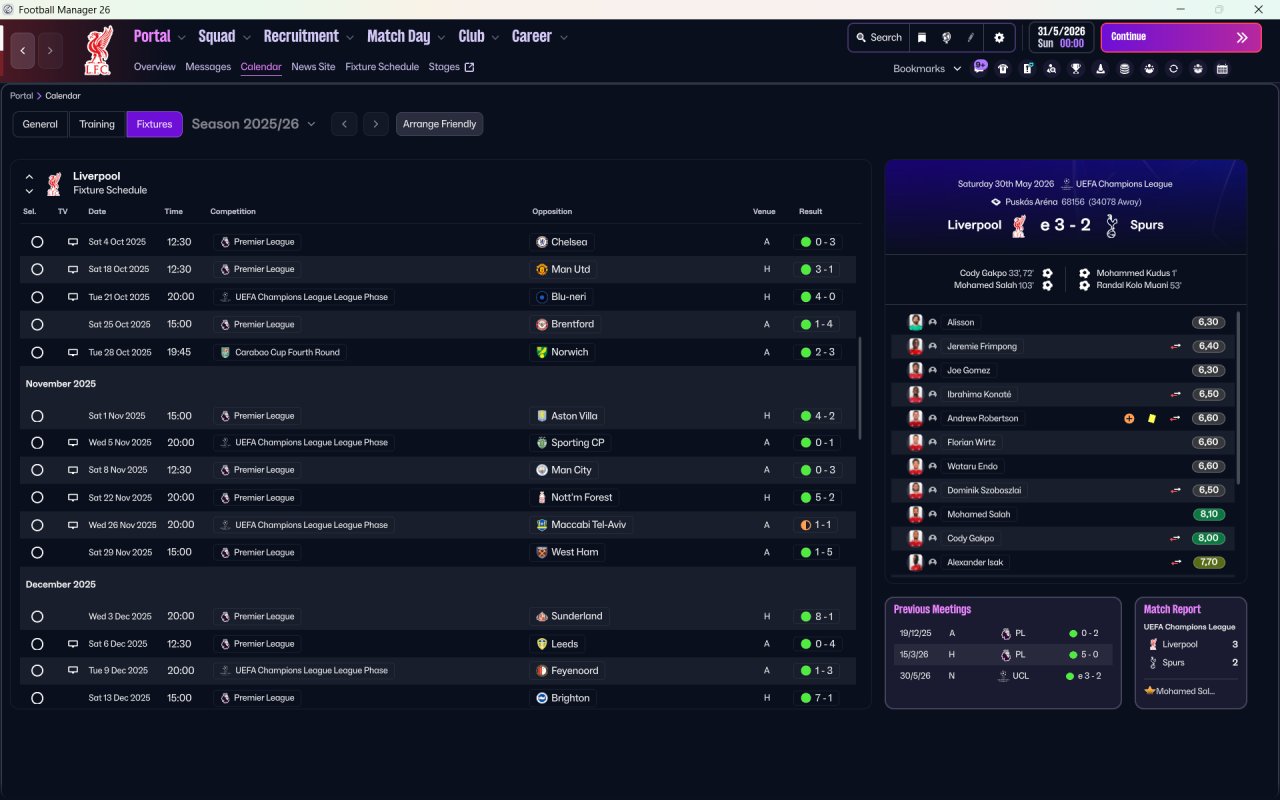Click the Arrange Friendly button
Viewport: 1280px width, 800px height.
440,124
